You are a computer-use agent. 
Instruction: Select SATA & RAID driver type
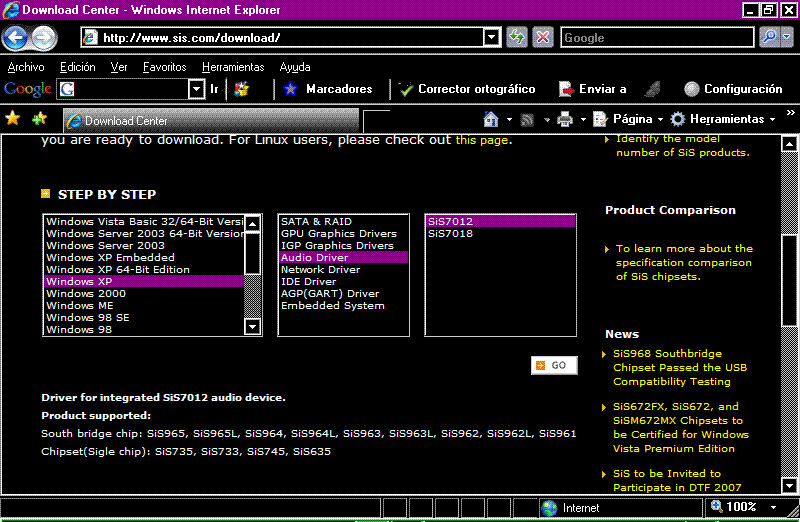coord(344,221)
